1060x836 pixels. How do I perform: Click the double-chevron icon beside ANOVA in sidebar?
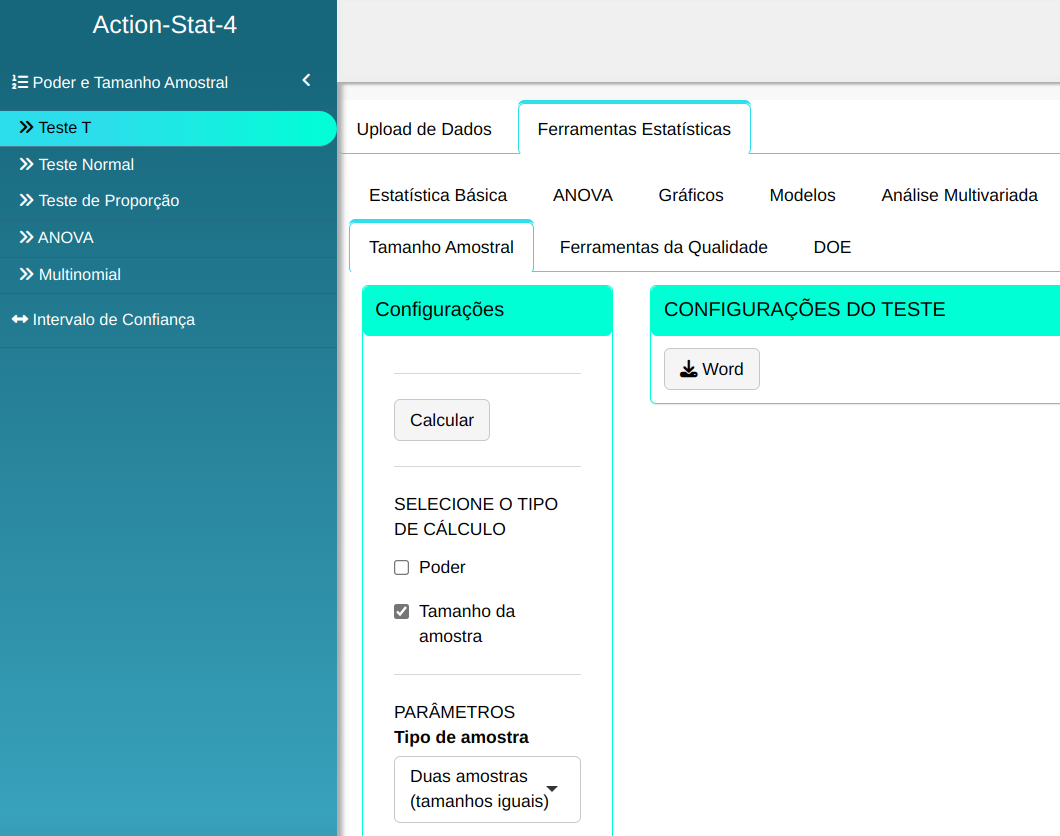[x=26, y=238]
